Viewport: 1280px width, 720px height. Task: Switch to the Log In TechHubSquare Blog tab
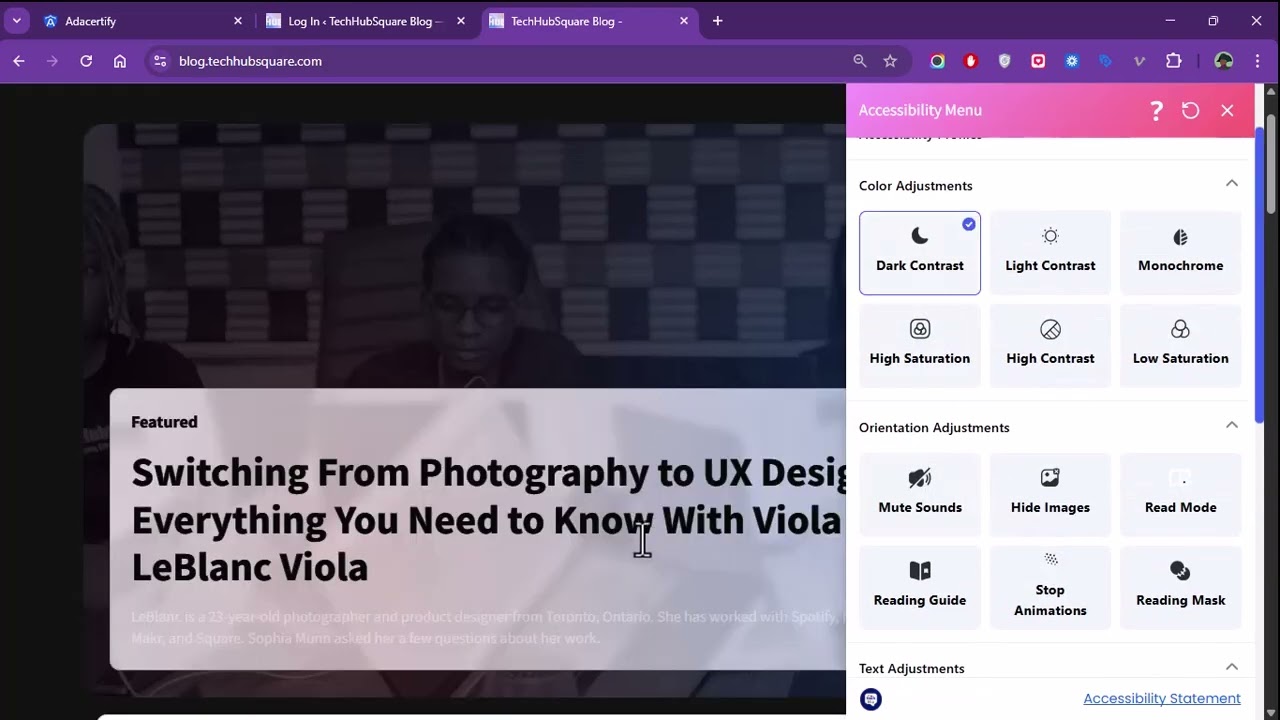click(x=365, y=21)
